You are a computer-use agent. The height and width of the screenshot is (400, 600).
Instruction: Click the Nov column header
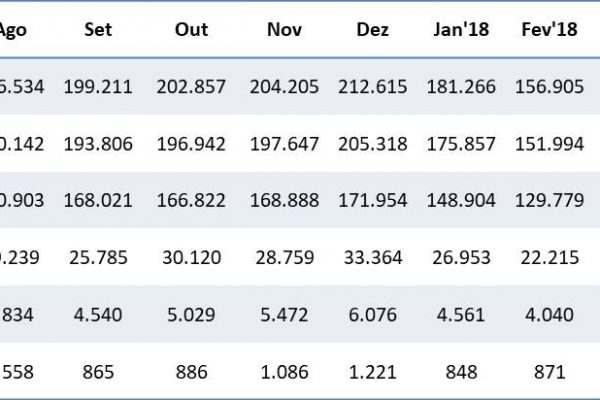284,30
